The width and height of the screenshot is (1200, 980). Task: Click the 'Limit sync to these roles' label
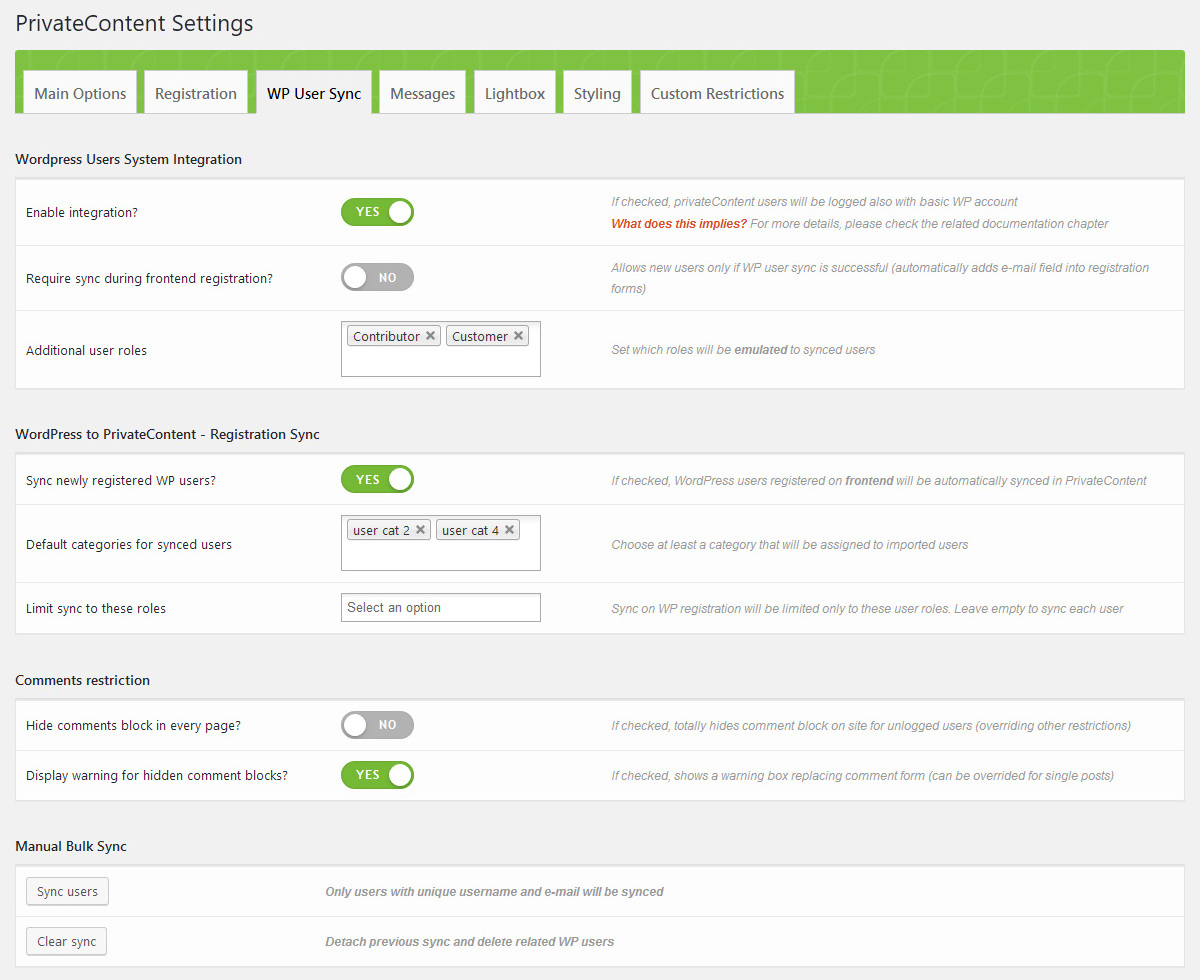(96, 608)
